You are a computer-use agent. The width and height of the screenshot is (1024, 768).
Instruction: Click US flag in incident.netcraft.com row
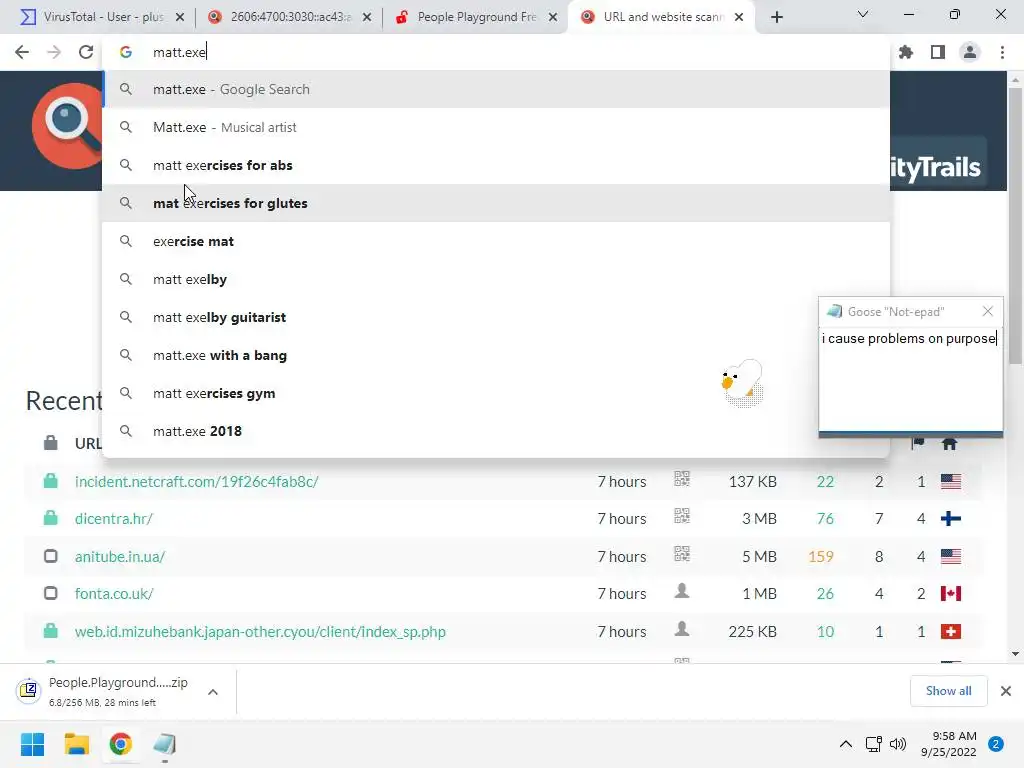[951, 481]
